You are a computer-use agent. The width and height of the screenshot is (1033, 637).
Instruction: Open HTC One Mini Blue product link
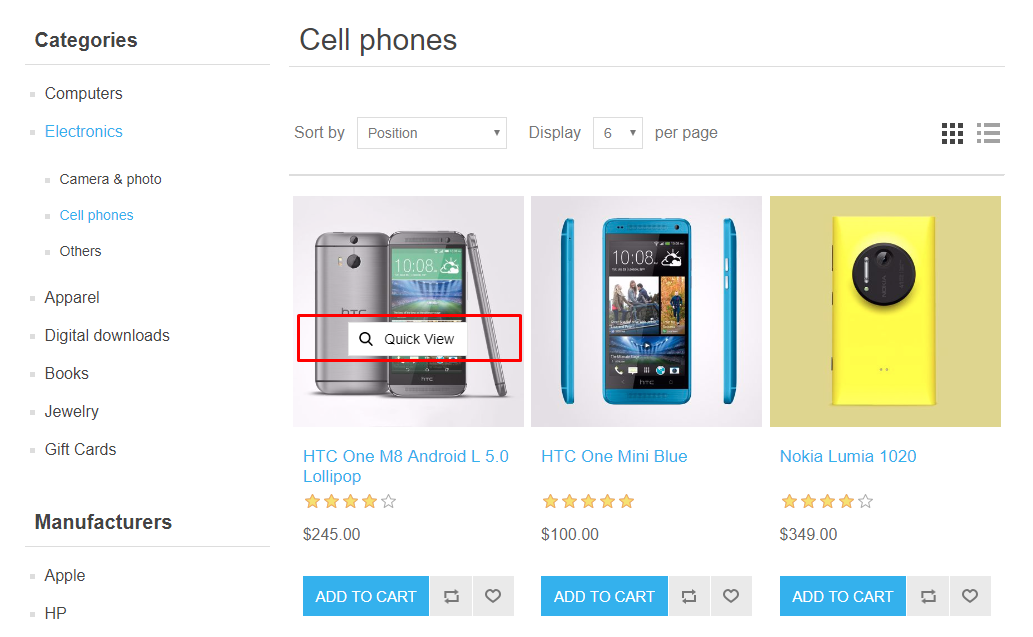[x=614, y=456]
